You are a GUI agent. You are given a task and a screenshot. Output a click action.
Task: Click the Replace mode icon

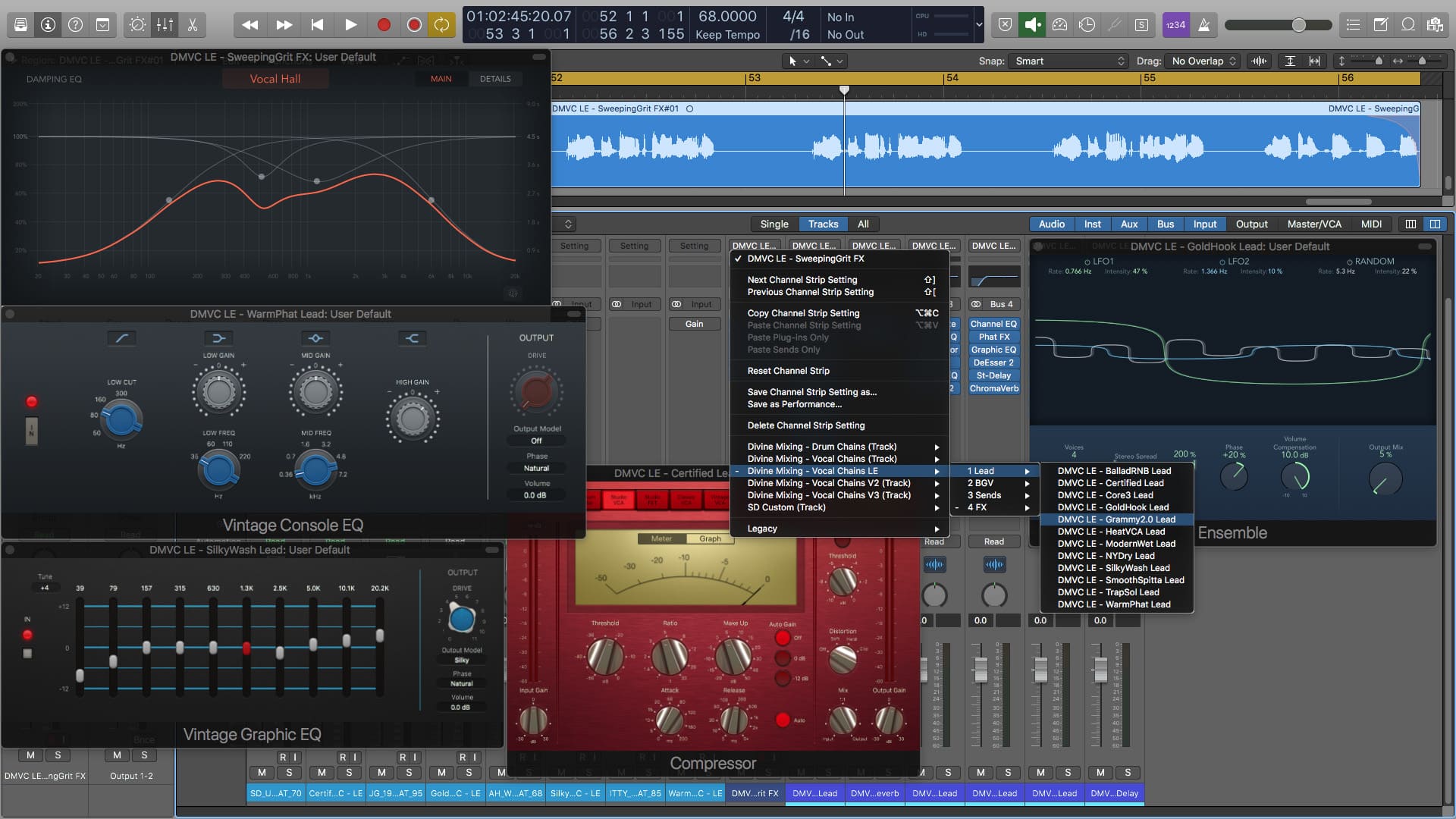click(x=414, y=25)
